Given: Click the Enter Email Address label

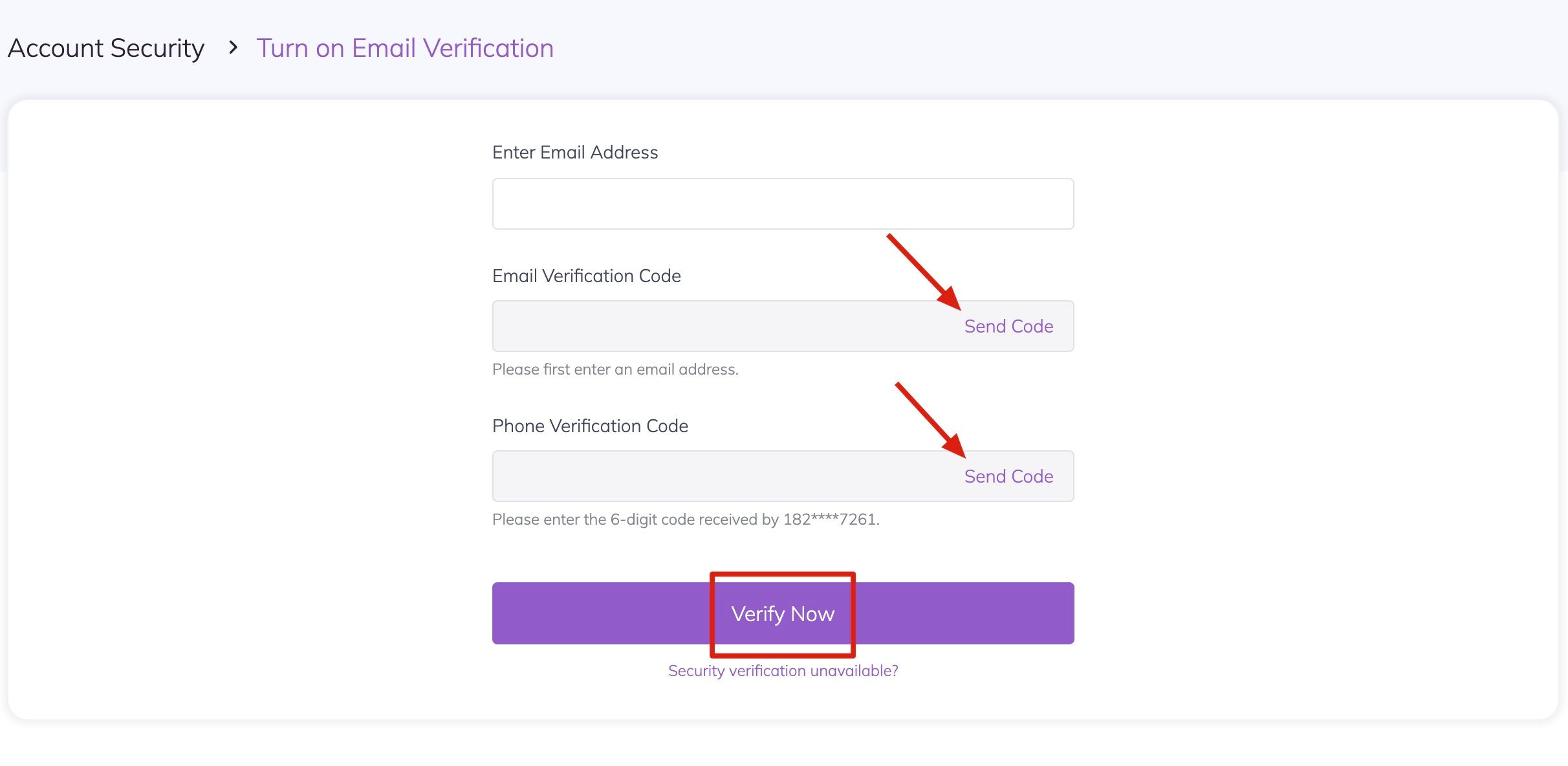Looking at the screenshot, I should click(575, 153).
